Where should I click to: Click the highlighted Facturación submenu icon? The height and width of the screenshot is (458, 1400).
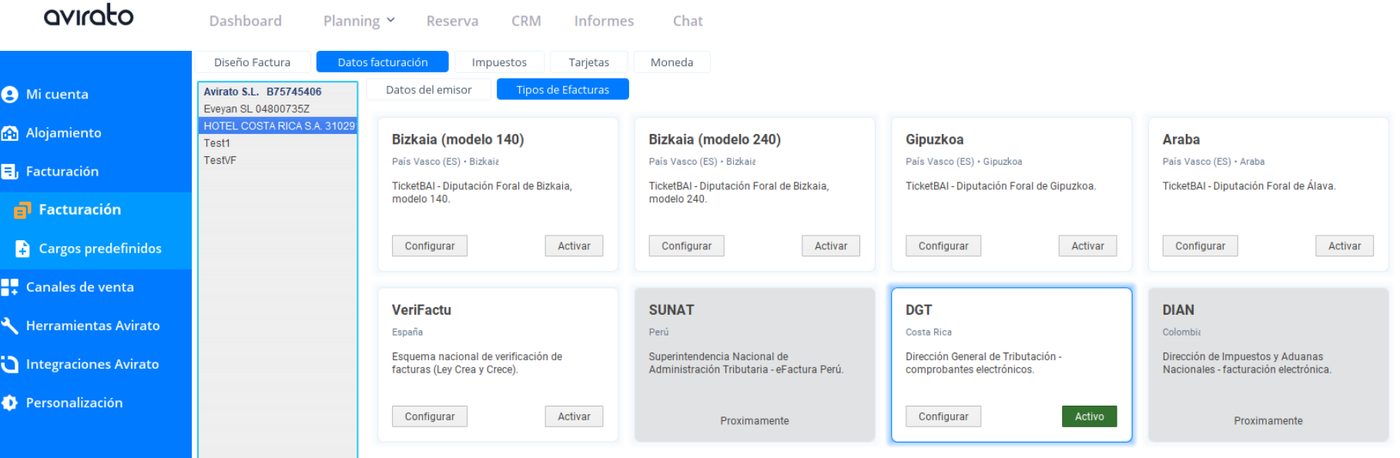(23, 210)
